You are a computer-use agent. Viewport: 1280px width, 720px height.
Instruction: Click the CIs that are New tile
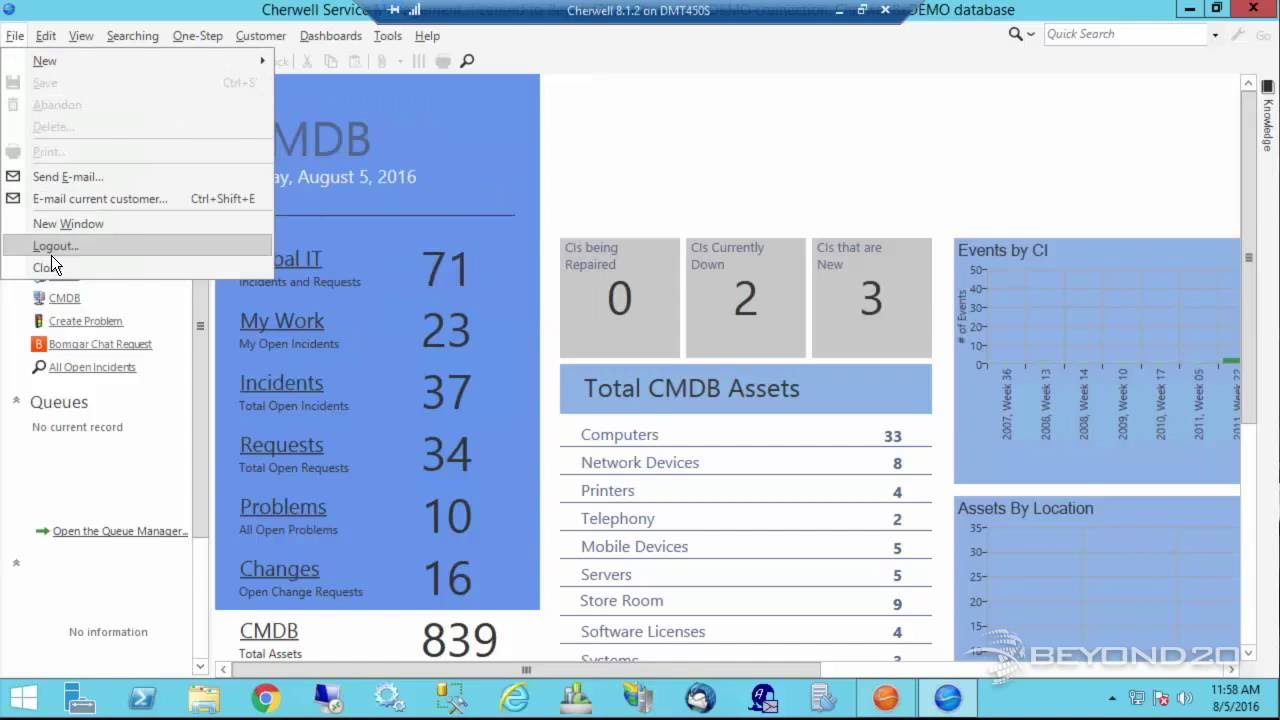[x=871, y=297]
